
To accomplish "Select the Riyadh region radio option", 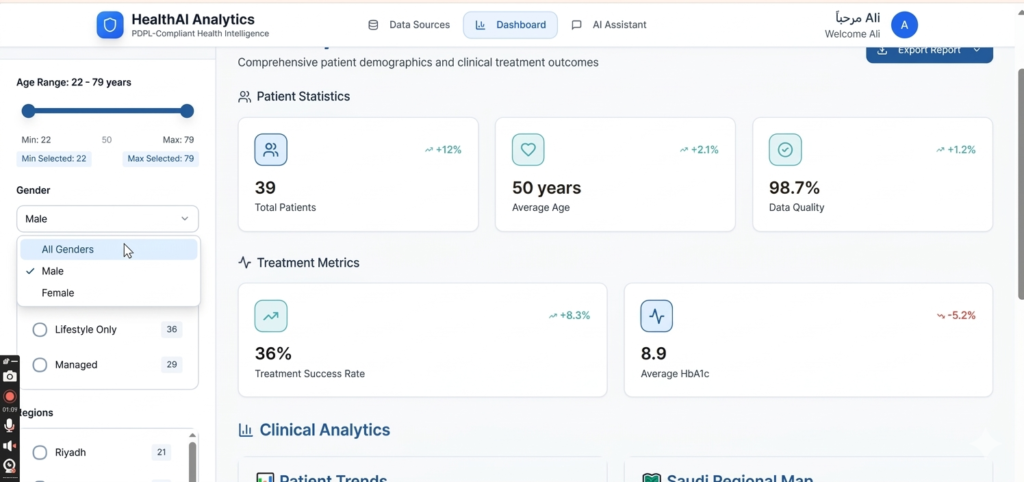I will (40, 453).
